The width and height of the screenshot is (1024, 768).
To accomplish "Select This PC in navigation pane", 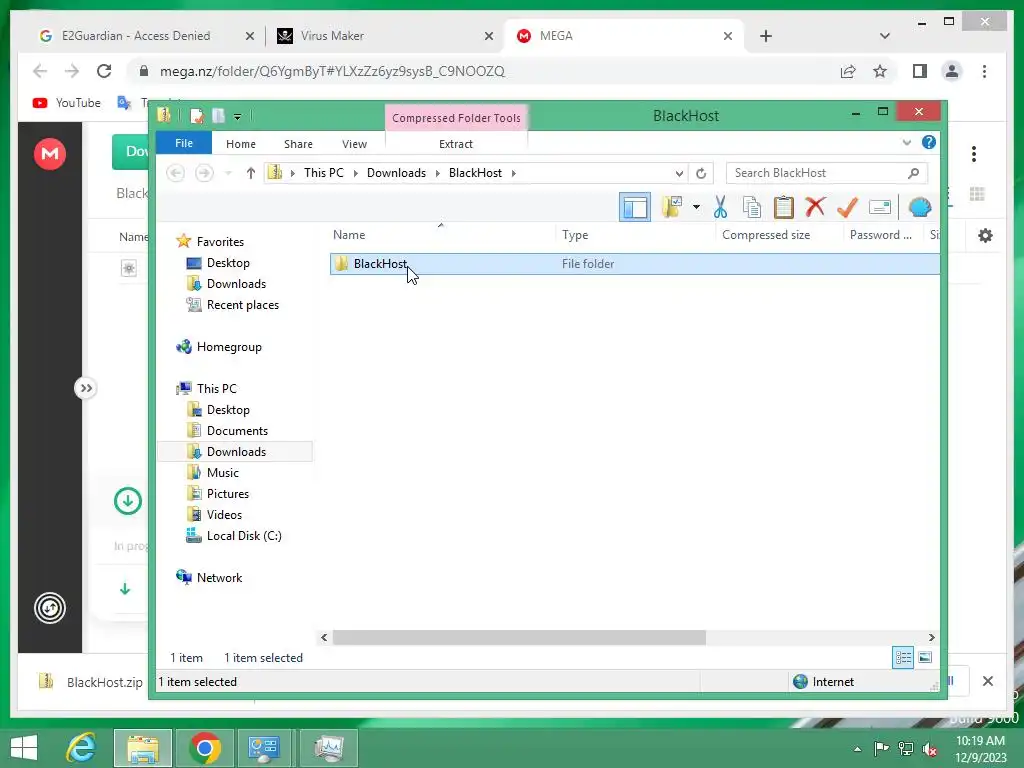I will (216, 389).
